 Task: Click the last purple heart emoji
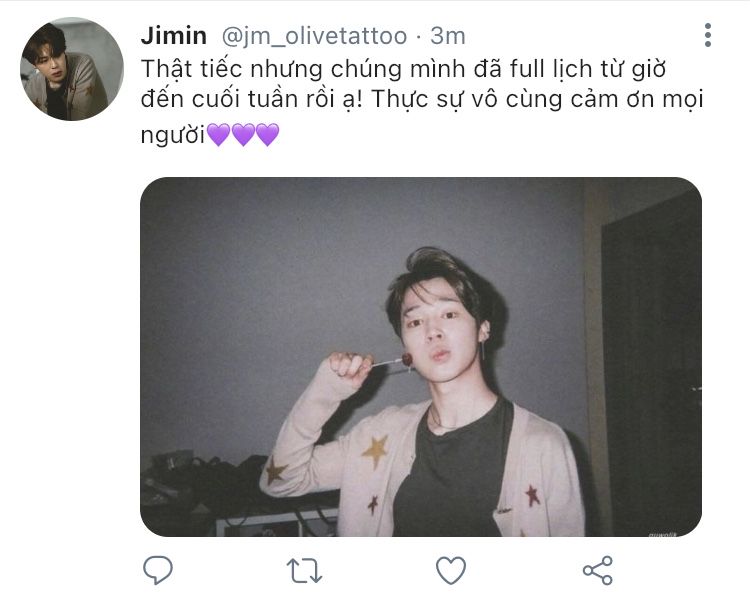coord(268,134)
